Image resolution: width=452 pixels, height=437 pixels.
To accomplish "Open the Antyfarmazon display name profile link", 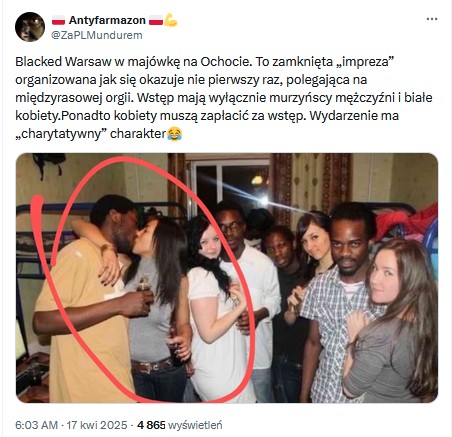I will pos(107,20).
